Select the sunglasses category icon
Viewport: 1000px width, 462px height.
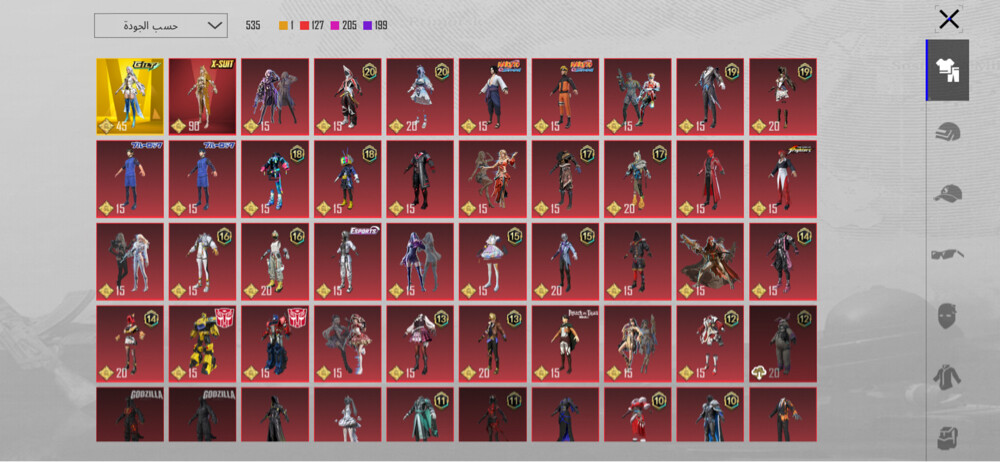[948, 255]
